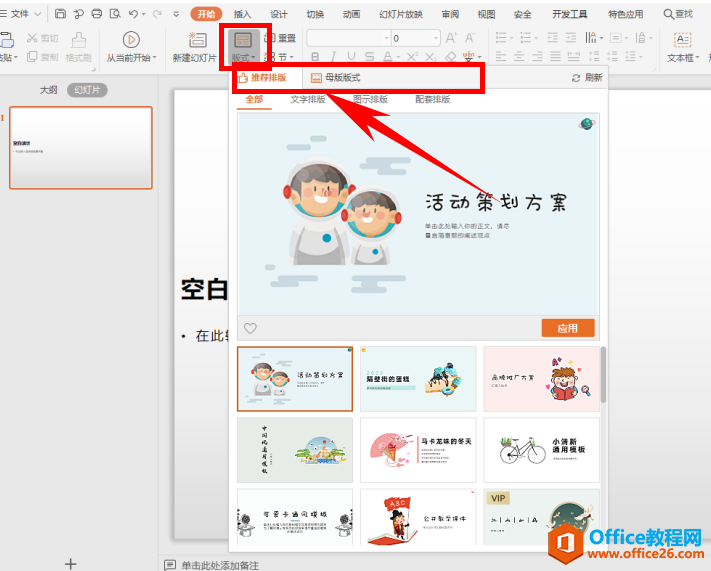Viewport: 711px width, 571px height.
Task: Open the 开发工具 ribbon tab
Action: (570, 14)
